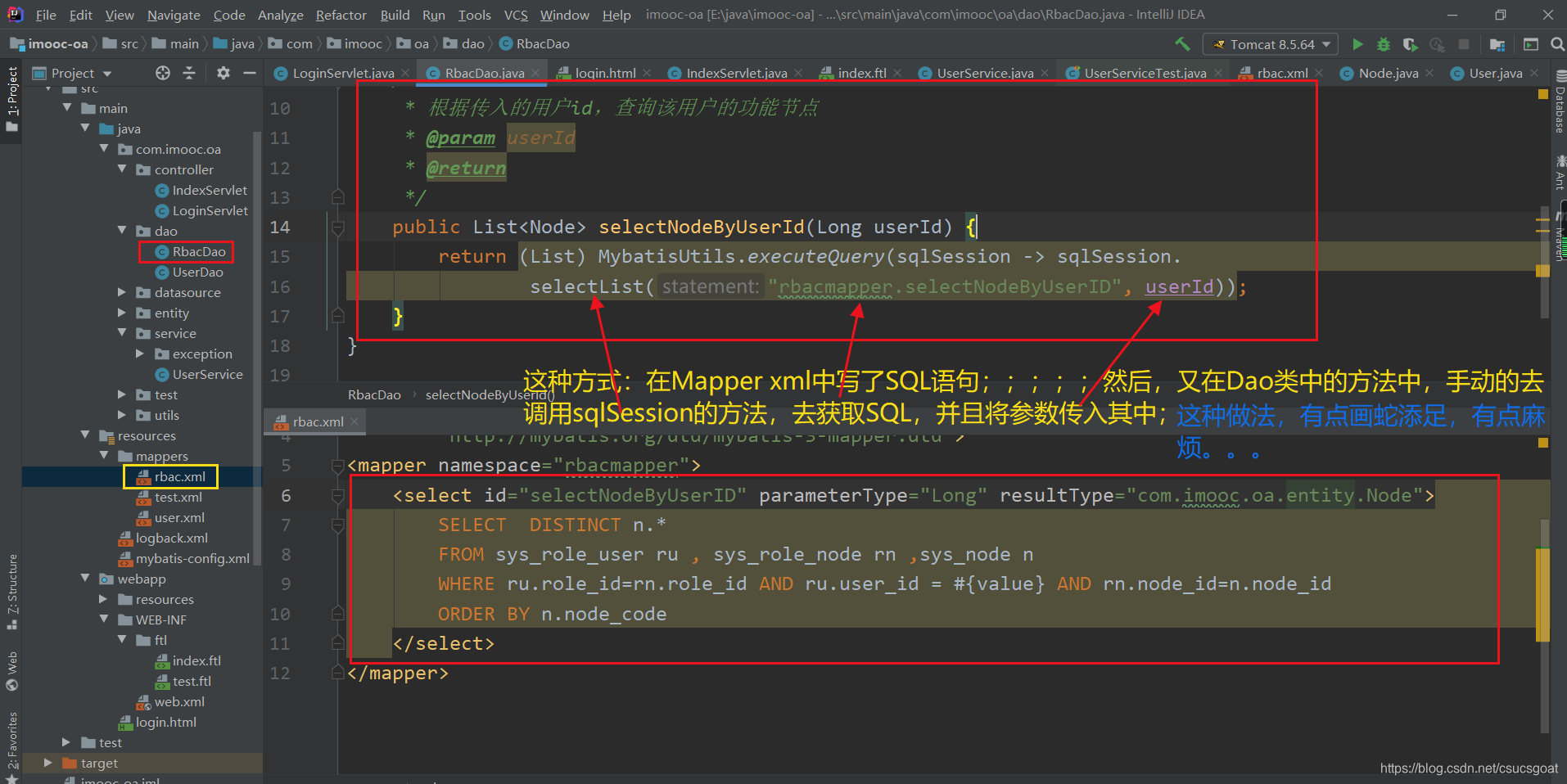Run with Coverage shield icon
Screen dimensions: 1567x784
[x=1410, y=44]
